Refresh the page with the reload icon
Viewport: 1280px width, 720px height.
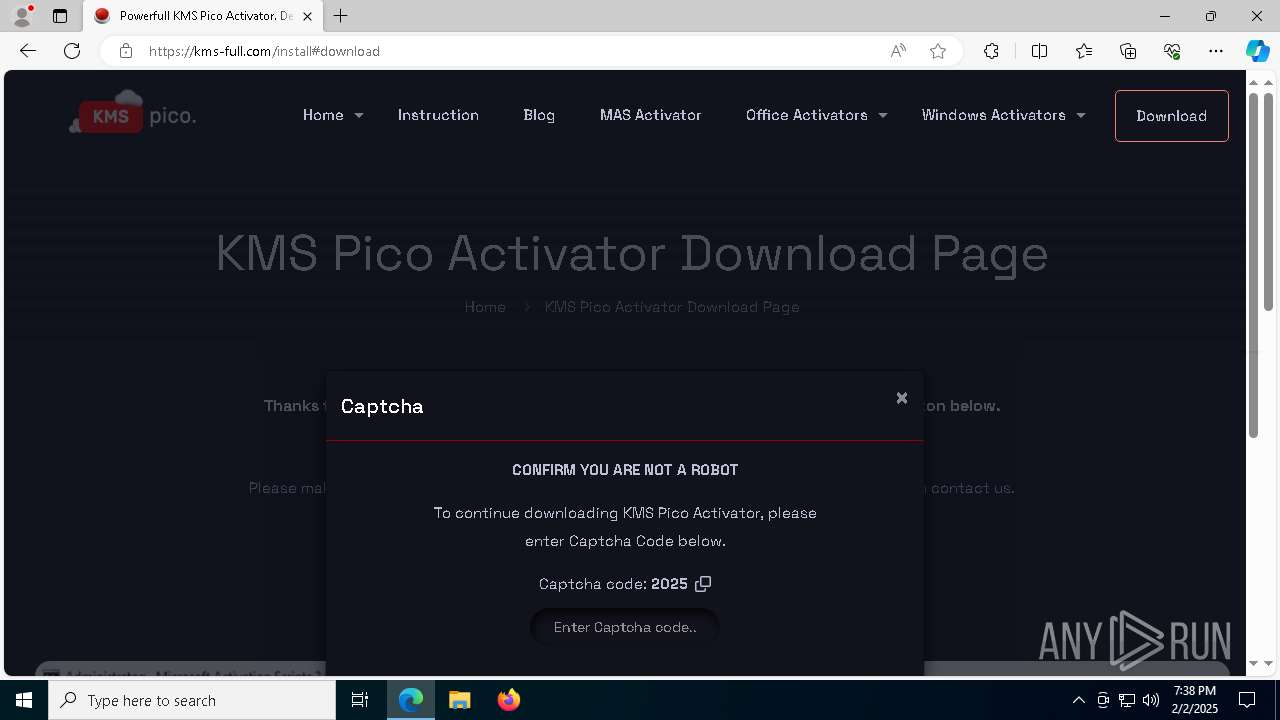(72, 51)
